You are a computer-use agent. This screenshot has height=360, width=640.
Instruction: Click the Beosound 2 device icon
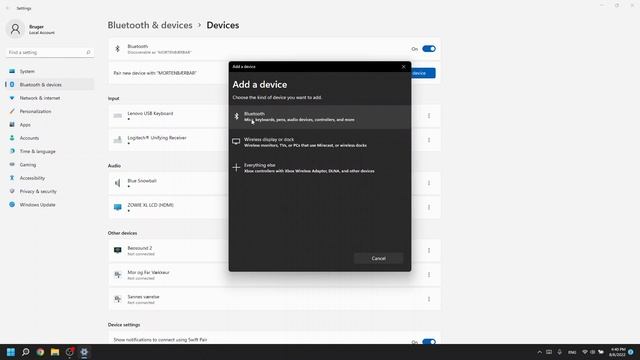click(x=118, y=250)
